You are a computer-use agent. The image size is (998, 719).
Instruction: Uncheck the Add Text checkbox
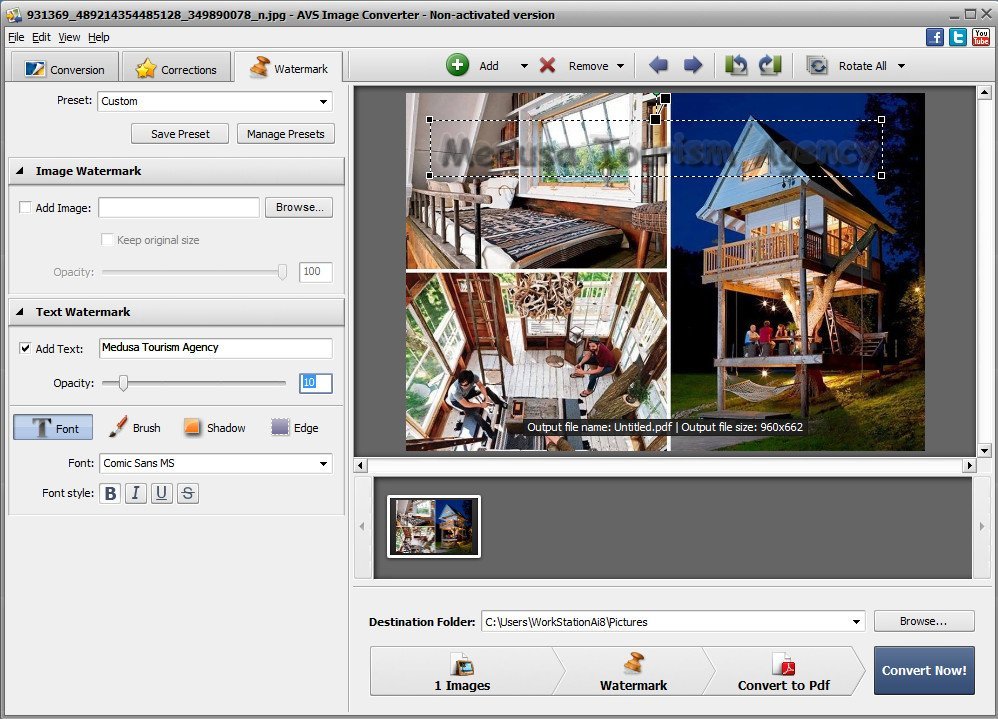pyautogui.click(x=25, y=348)
